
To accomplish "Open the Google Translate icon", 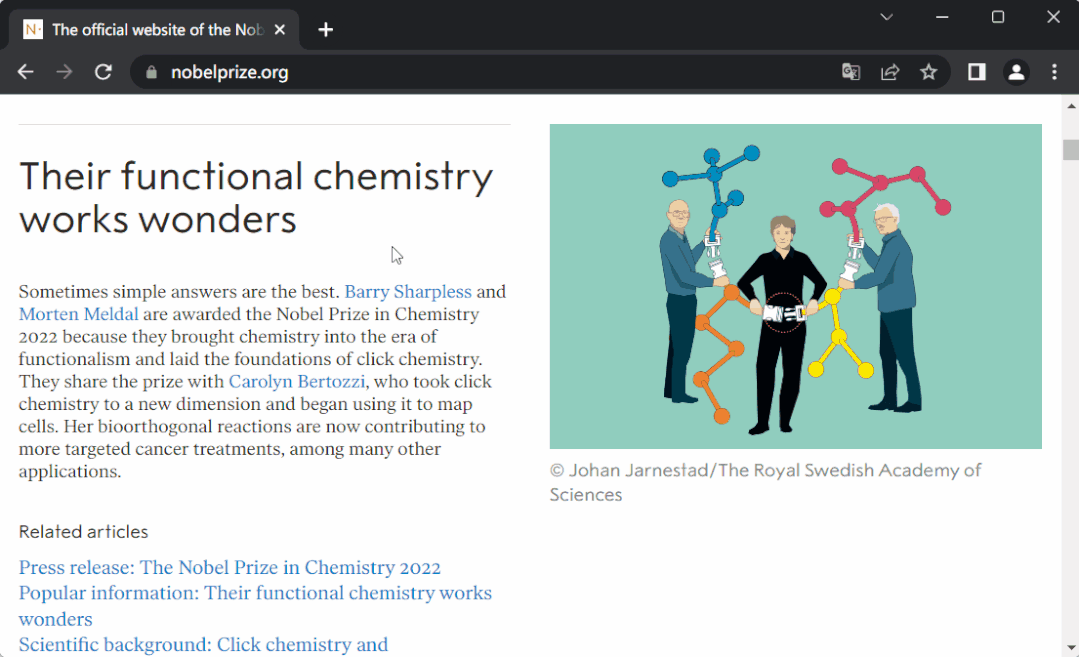I will pyautogui.click(x=851, y=72).
